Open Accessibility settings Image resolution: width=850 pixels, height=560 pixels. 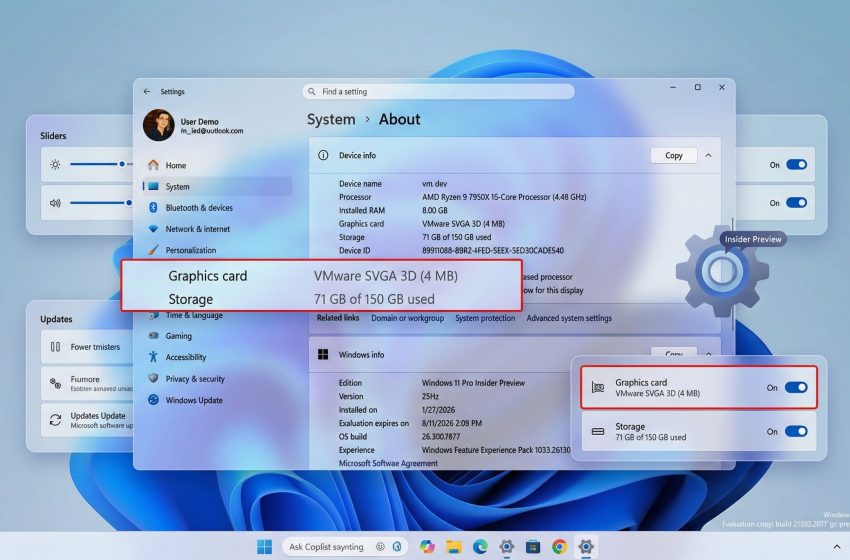pos(217,357)
